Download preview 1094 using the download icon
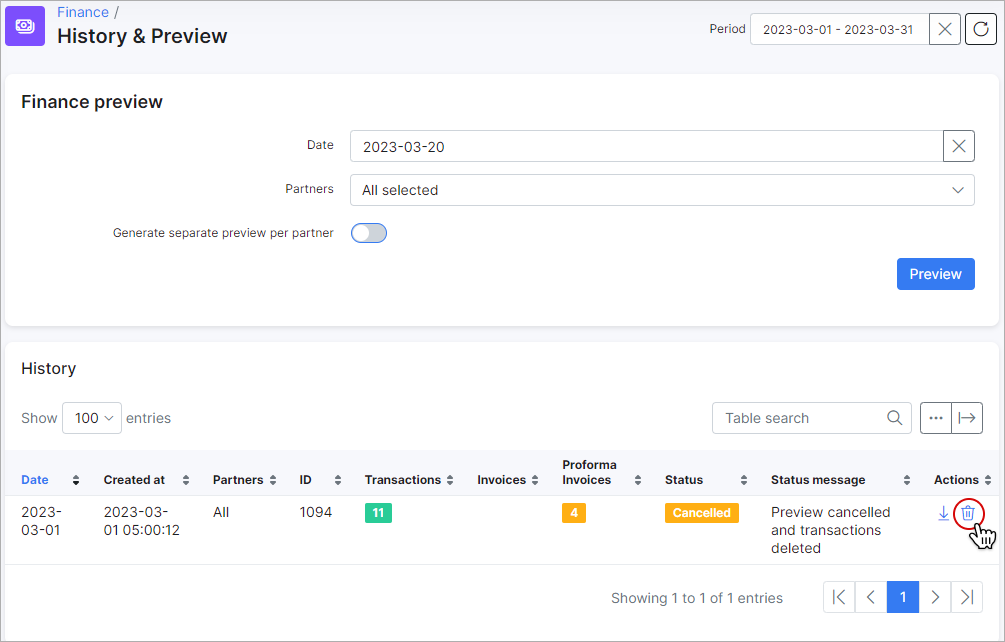The width and height of the screenshot is (1005, 642). click(x=943, y=513)
